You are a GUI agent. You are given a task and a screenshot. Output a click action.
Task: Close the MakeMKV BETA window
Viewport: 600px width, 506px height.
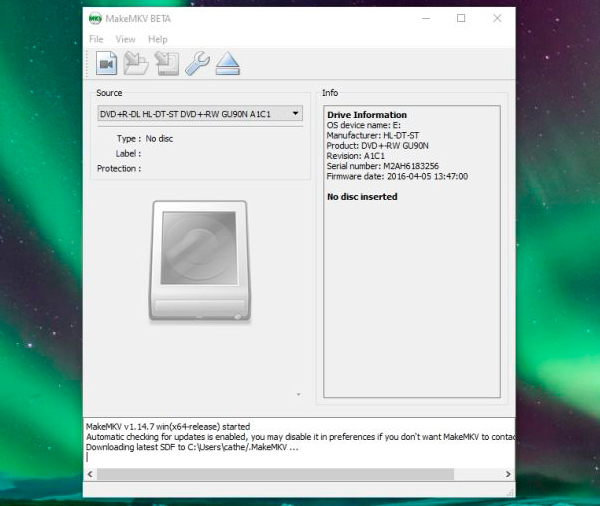tap(497, 18)
